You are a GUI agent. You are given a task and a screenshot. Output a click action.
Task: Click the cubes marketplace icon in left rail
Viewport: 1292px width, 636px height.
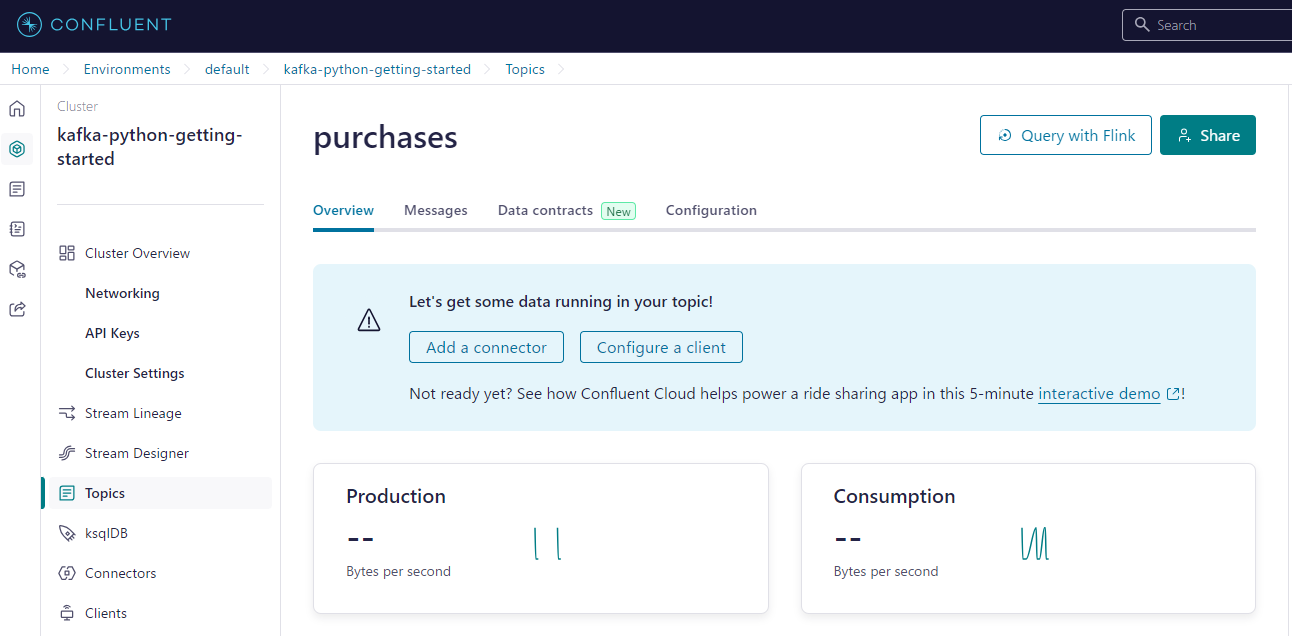(x=17, y=269)
